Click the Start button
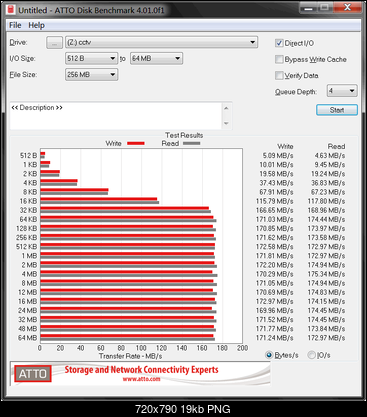 (337, 110)
